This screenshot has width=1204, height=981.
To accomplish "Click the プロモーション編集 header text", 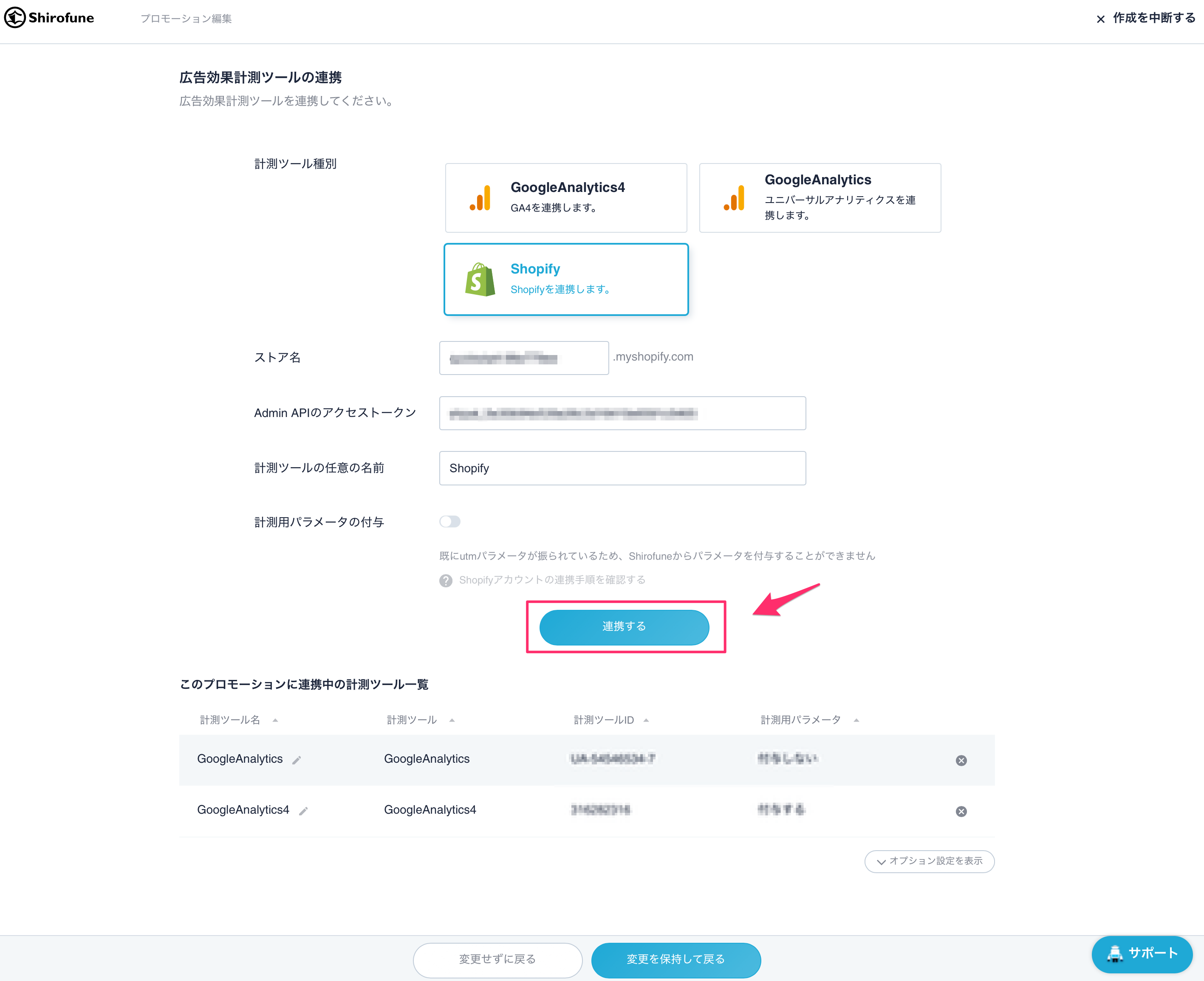I will click(186, 19).
